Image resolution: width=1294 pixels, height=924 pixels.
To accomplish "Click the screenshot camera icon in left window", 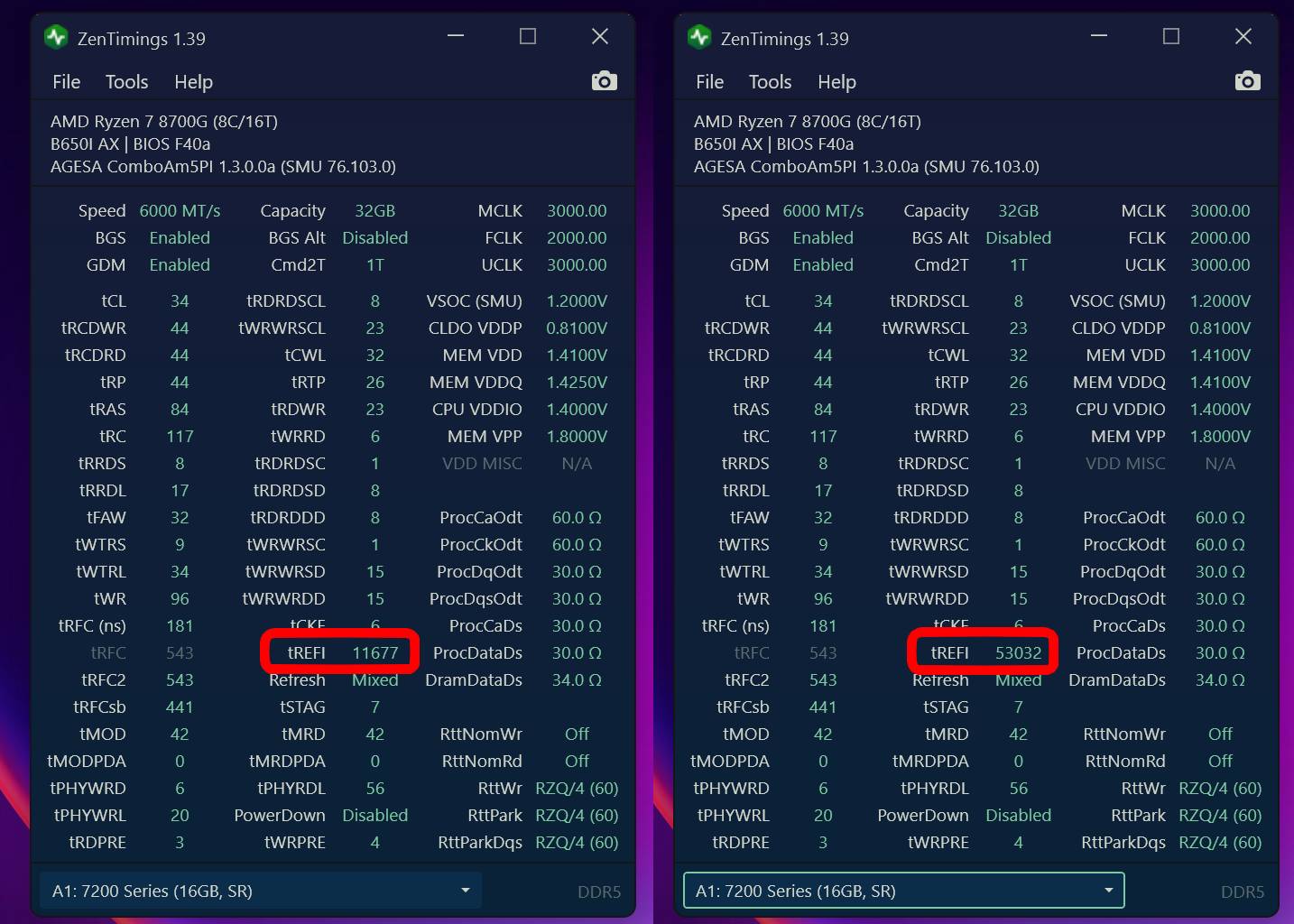I will pyautogui.click(x=604, y=81).
